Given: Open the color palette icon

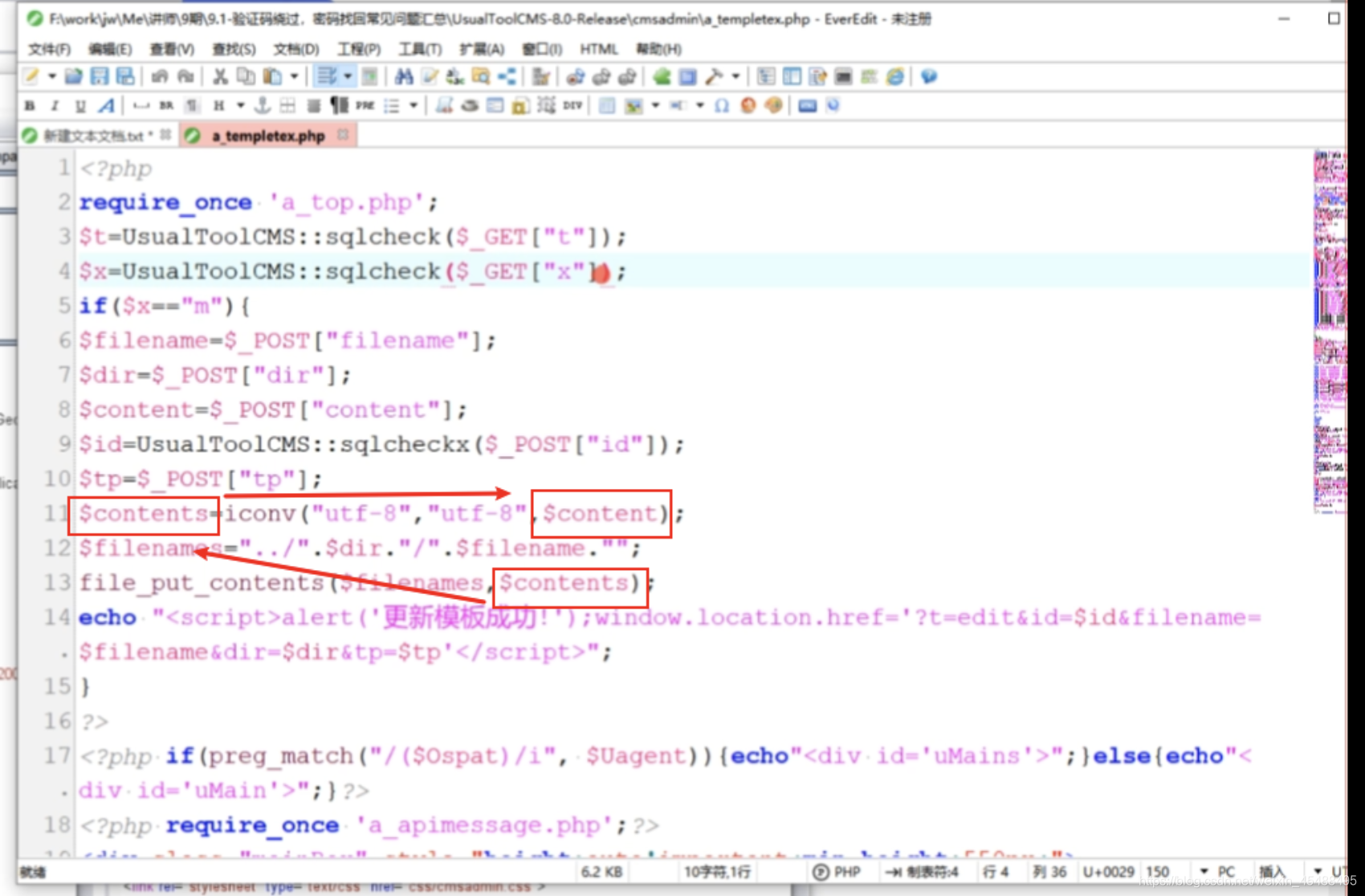Looking at the screenshot, I should (x=774, y=105).
